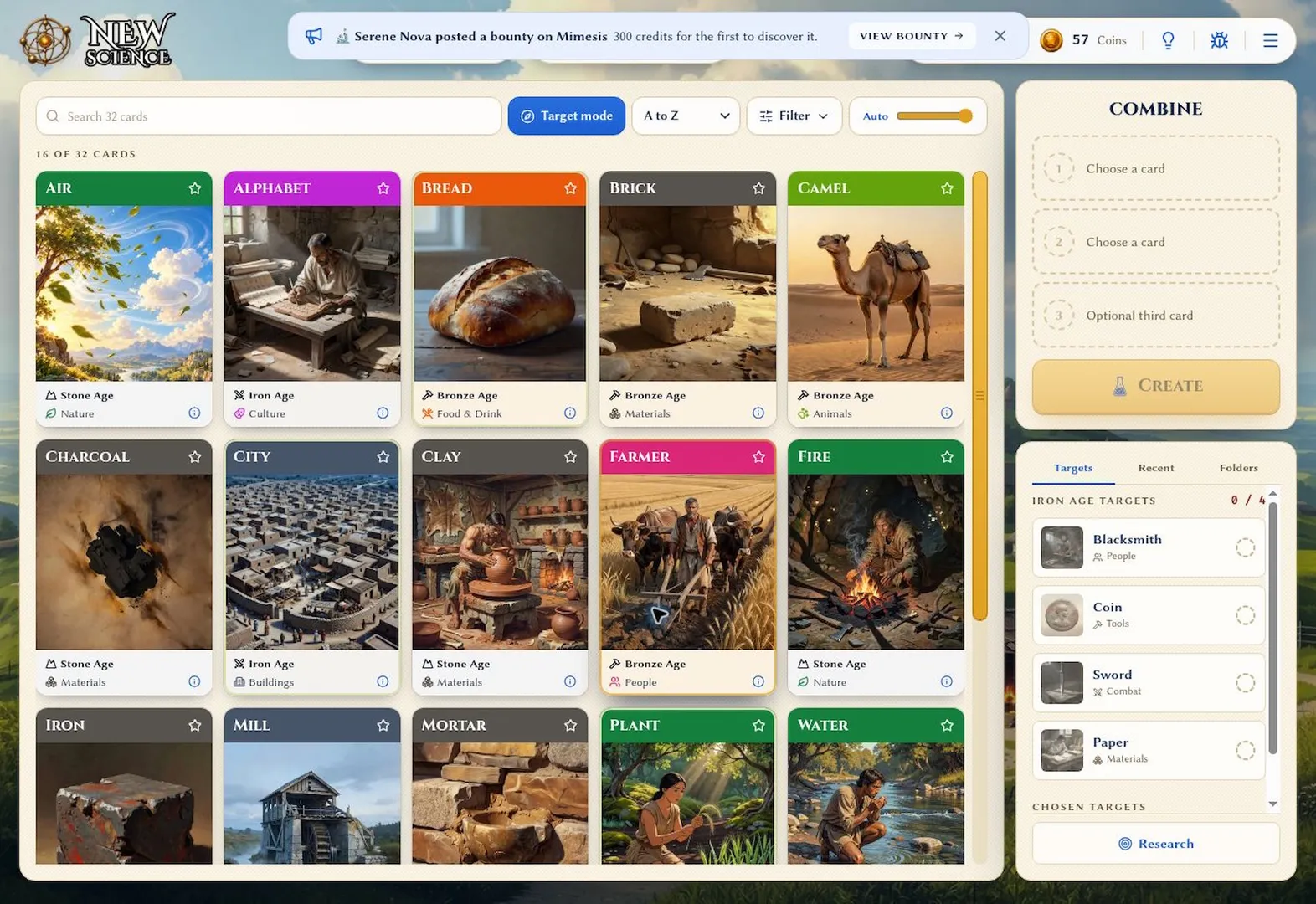This screenshot has width=1316, height=904.
Task: Open the lightbulb hints icon
Action: click(x=1168, y=40)
